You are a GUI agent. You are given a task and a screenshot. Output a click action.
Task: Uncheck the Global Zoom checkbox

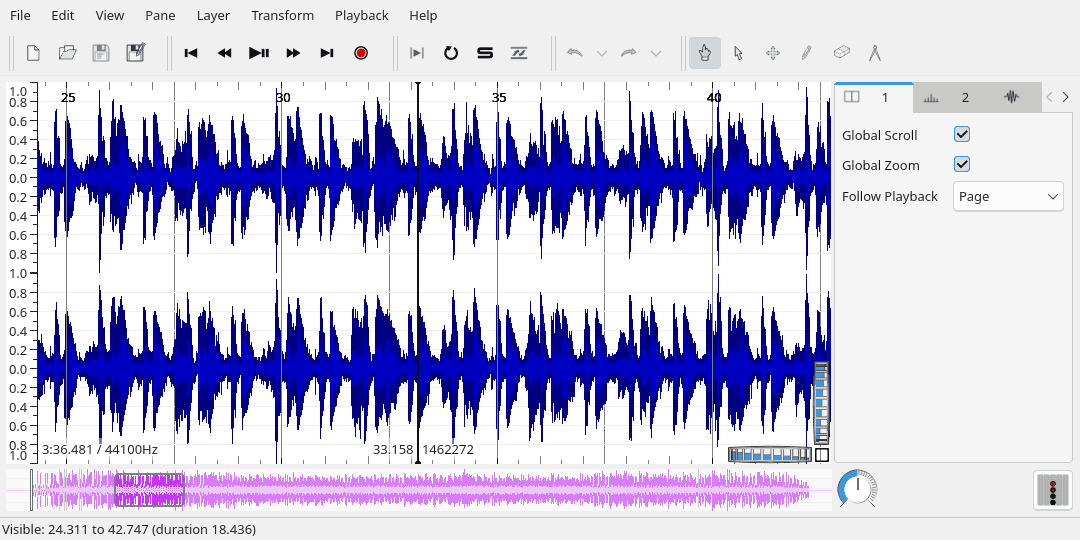(x=962, y=165)
